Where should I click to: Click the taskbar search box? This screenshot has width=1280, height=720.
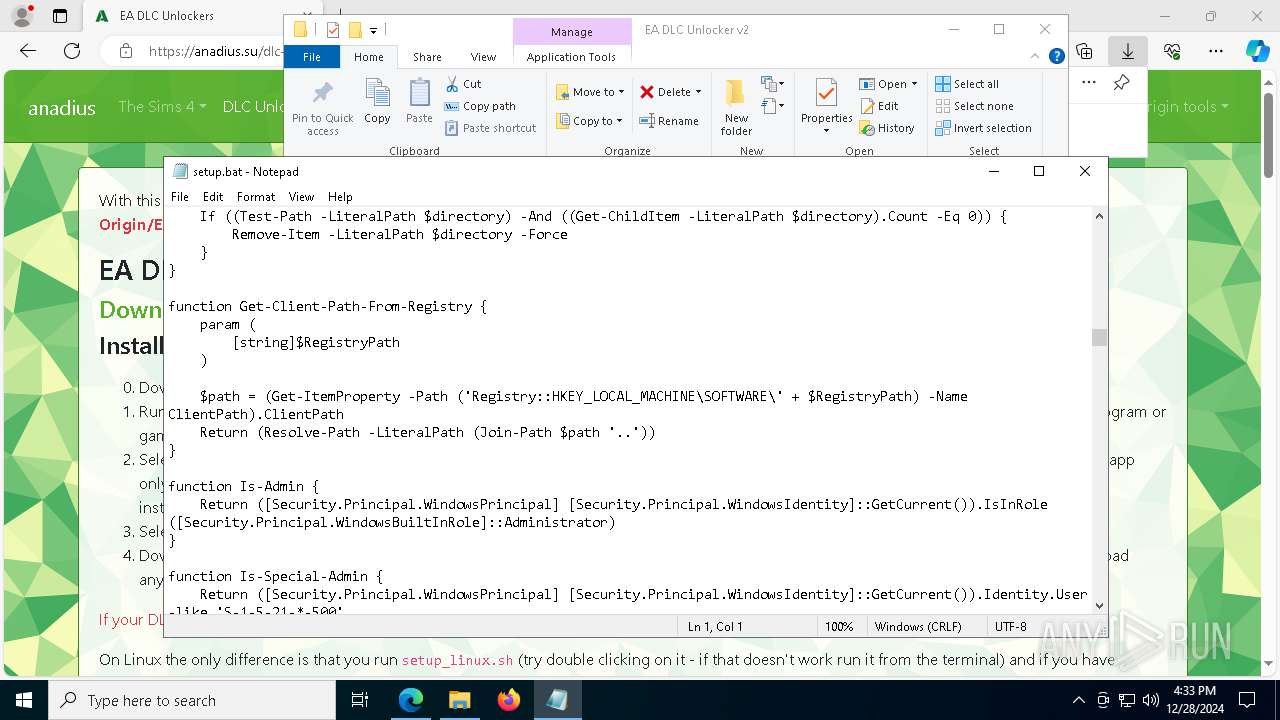(x=191, y=700)
